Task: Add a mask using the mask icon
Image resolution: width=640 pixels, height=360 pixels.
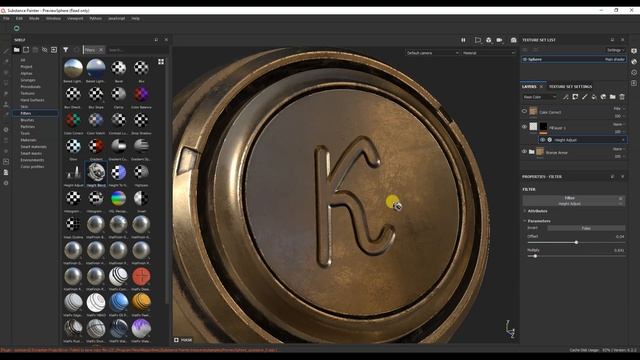Action: 575,97
